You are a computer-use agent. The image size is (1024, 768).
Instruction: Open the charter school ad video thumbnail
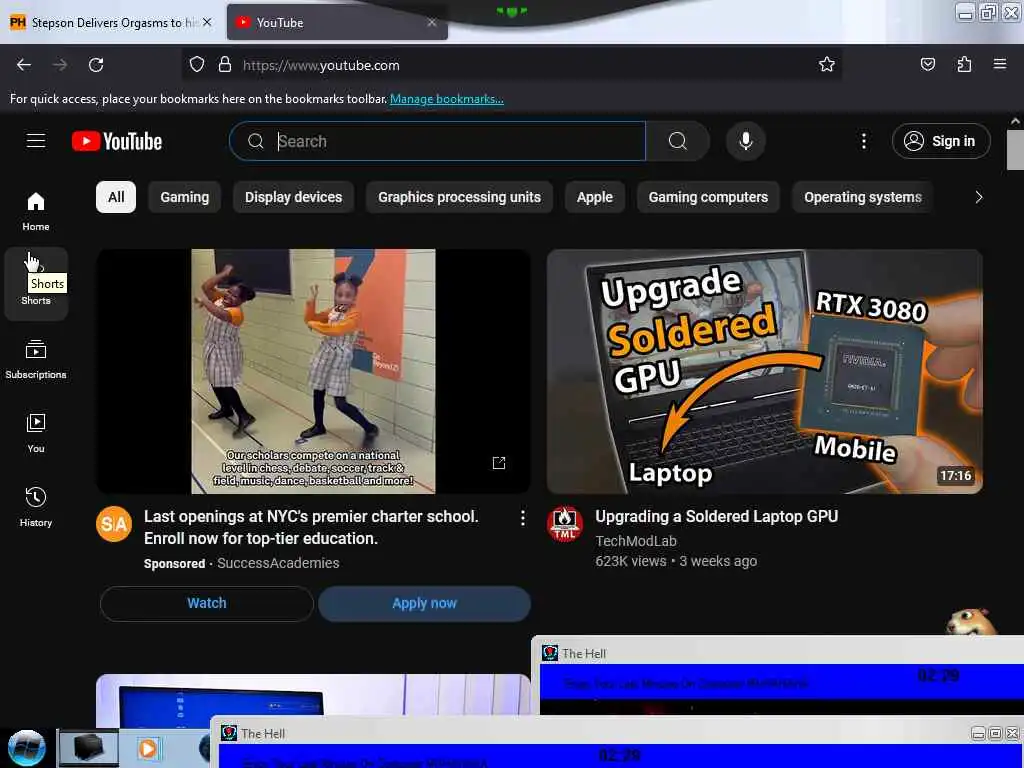tap(313, 372)
